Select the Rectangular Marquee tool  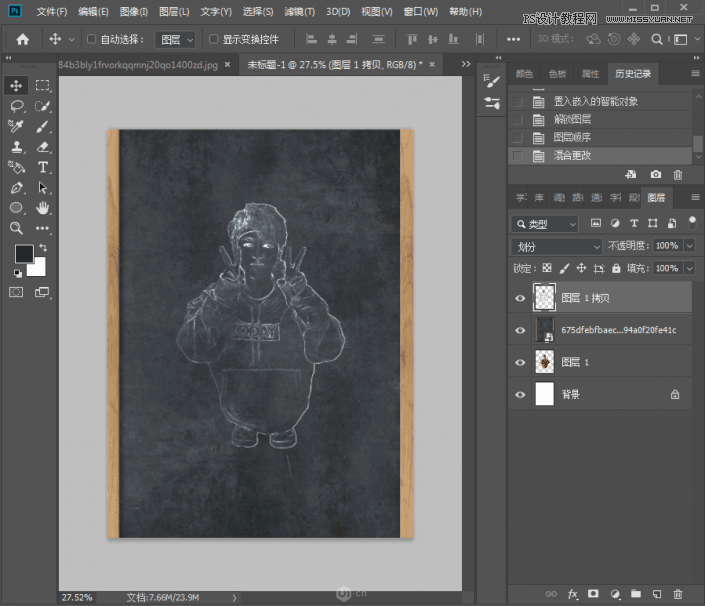[x=42, y=85]
